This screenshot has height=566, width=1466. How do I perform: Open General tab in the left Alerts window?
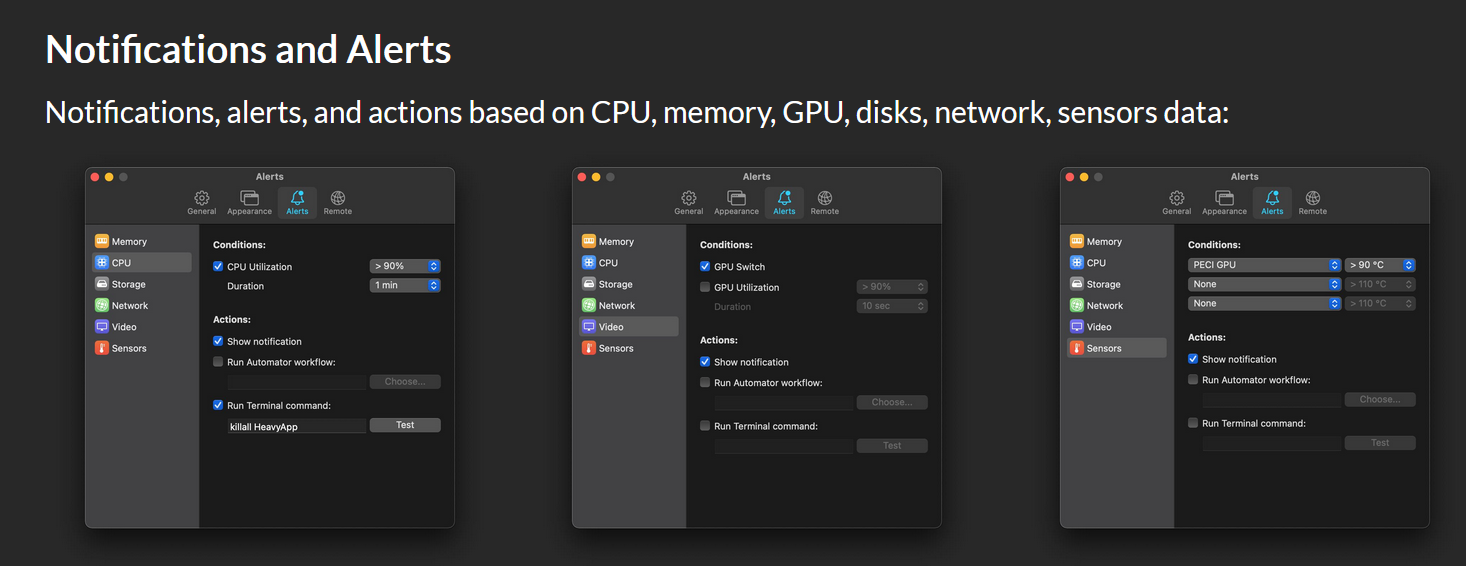(x=201, y=202)
